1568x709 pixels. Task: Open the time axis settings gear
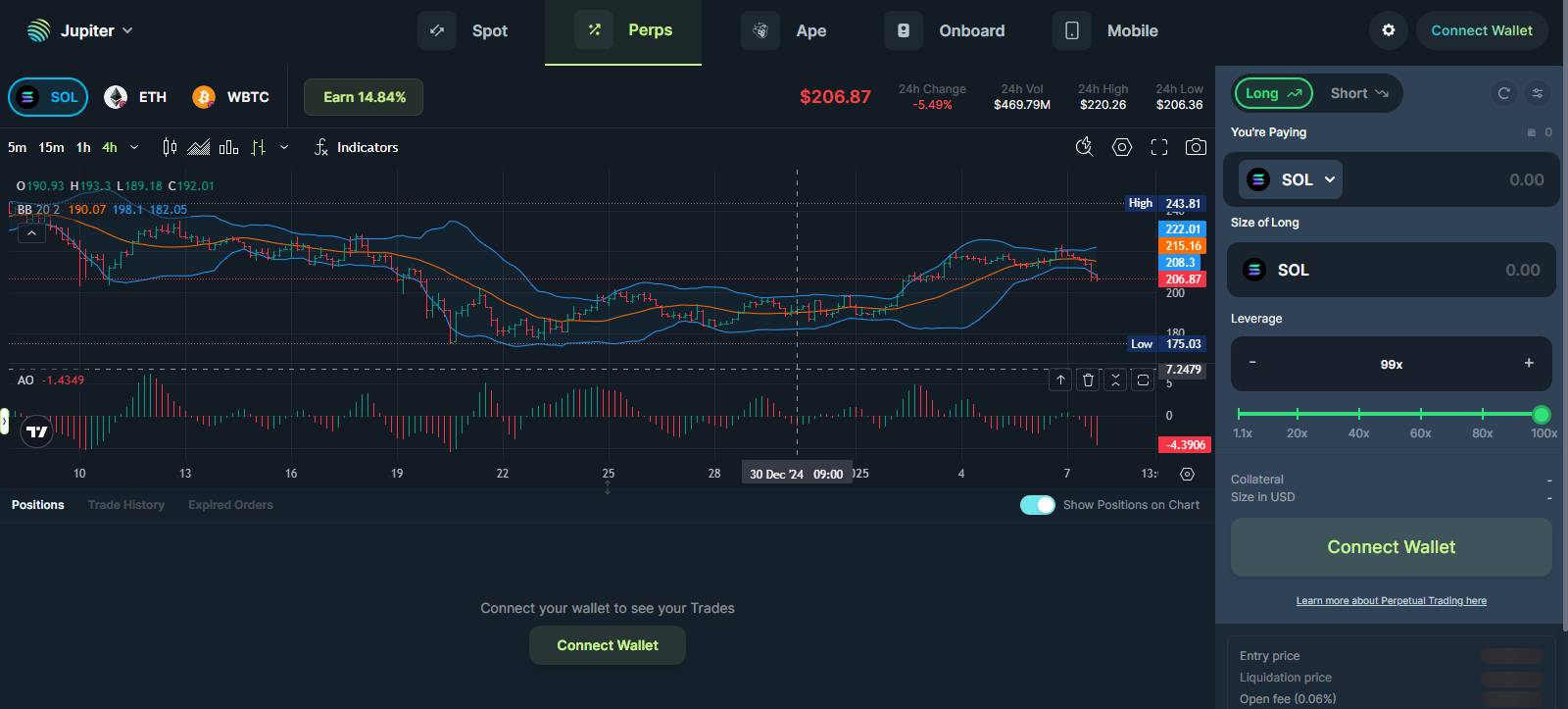(x=1187, y=474)
